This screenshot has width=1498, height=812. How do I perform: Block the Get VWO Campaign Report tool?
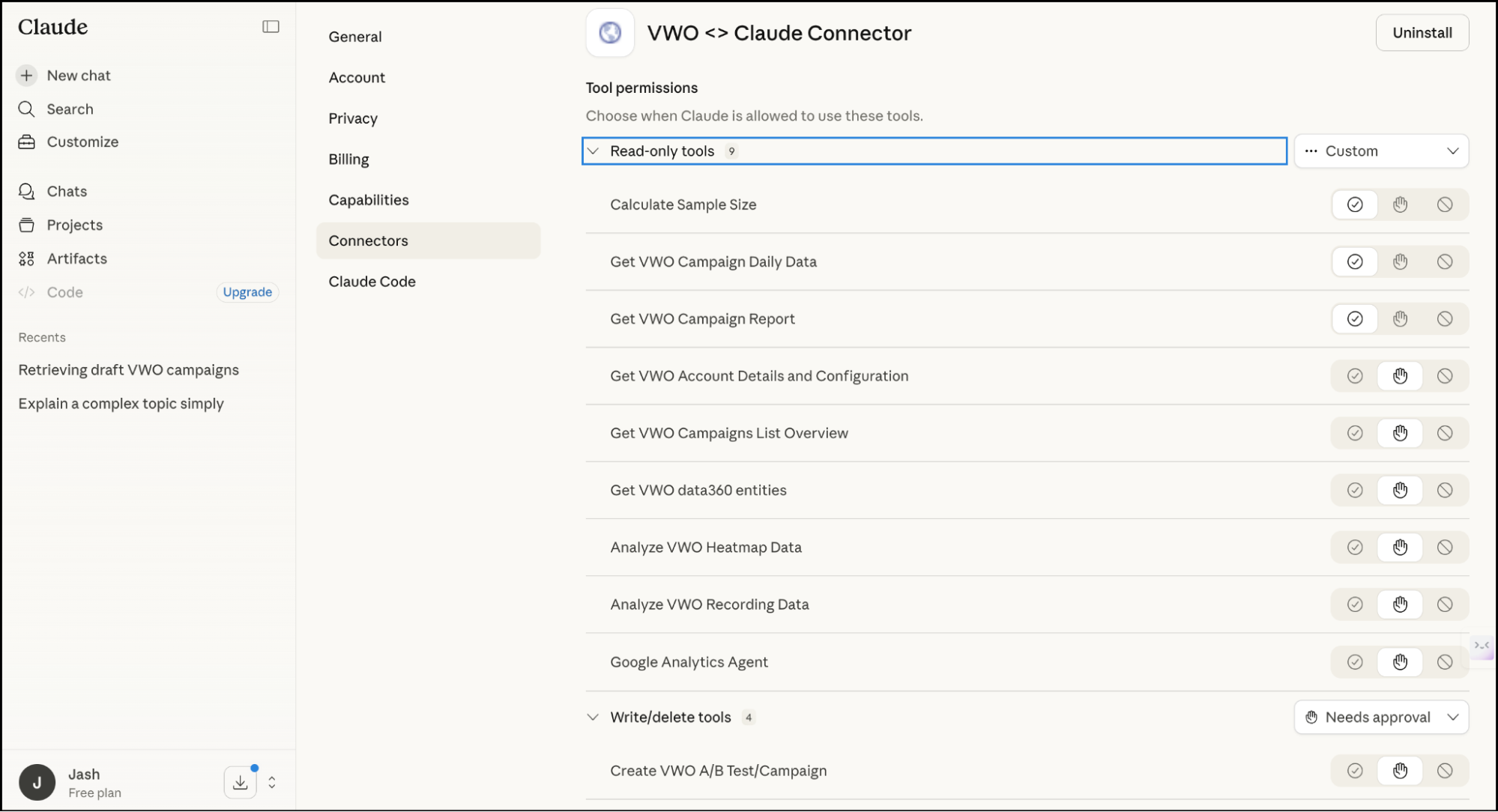click(x=1445, y=319)
